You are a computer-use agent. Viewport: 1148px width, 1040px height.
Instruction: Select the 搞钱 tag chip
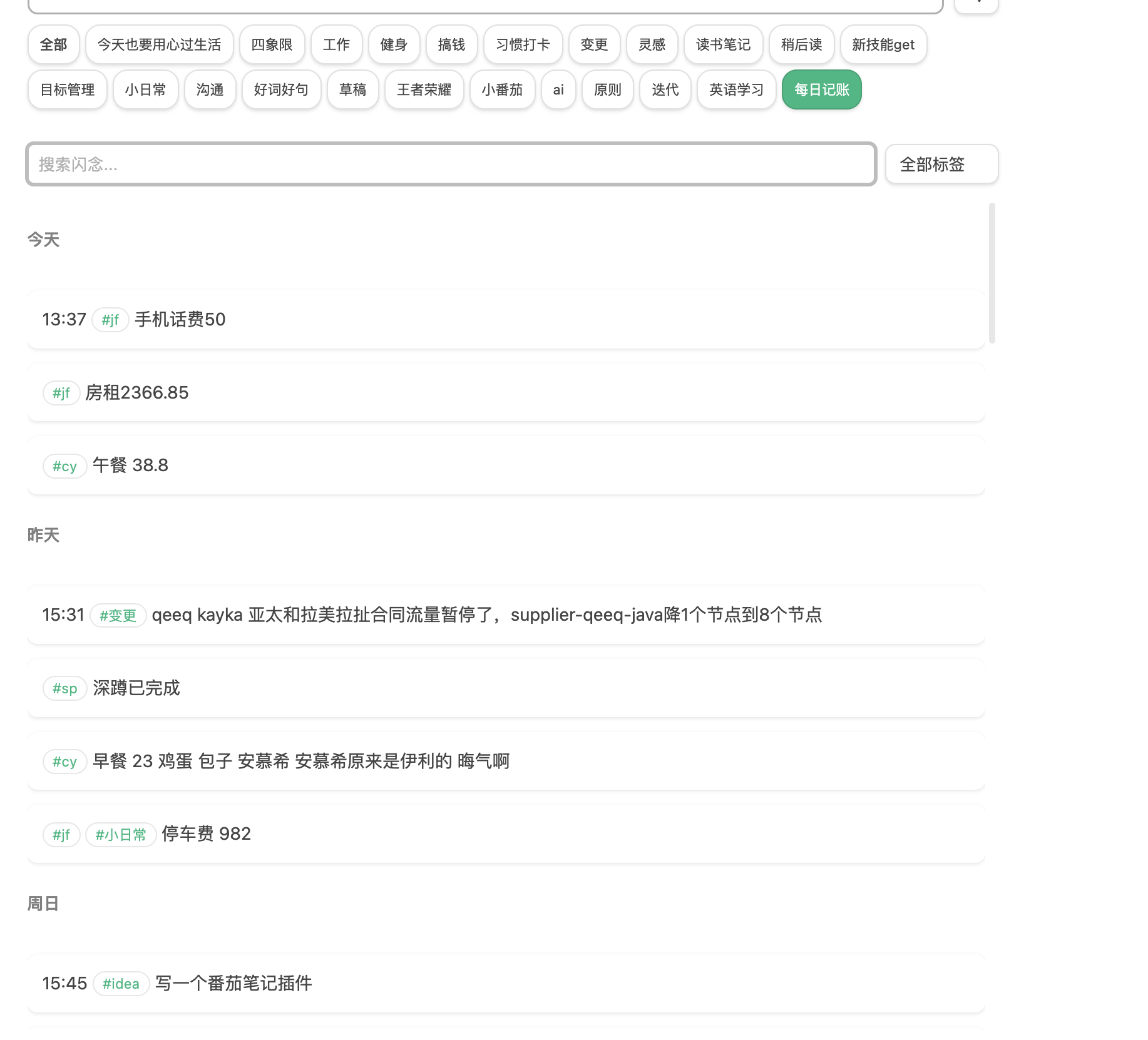[451, 44]
